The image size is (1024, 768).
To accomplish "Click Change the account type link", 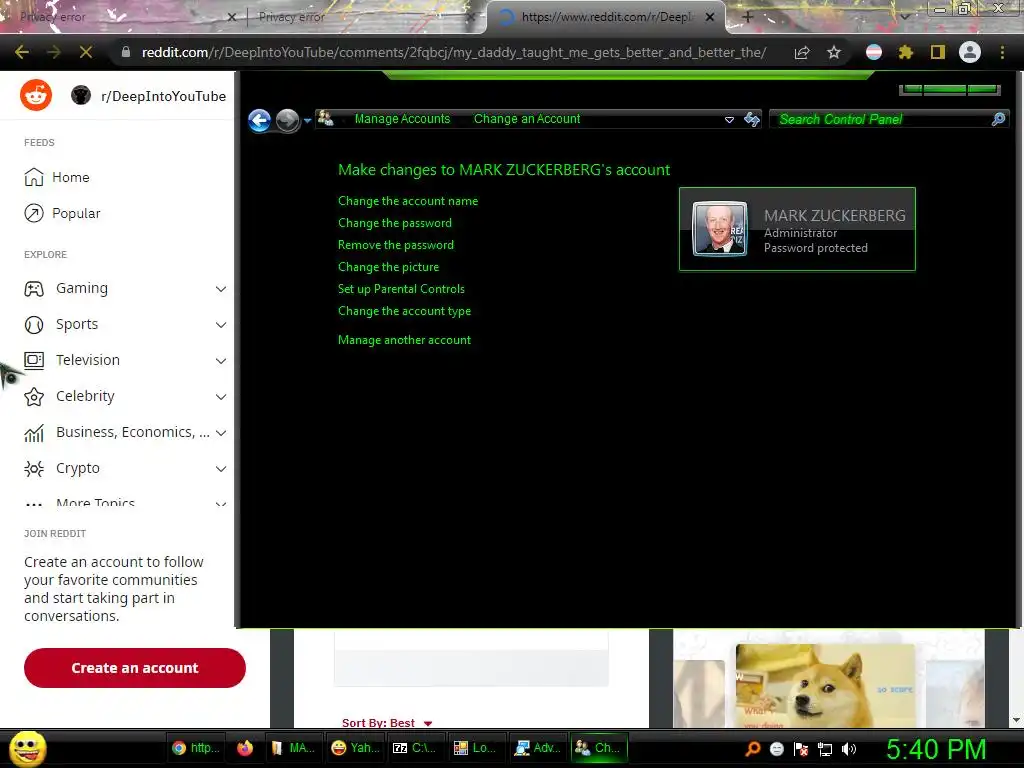I will 404,311.
